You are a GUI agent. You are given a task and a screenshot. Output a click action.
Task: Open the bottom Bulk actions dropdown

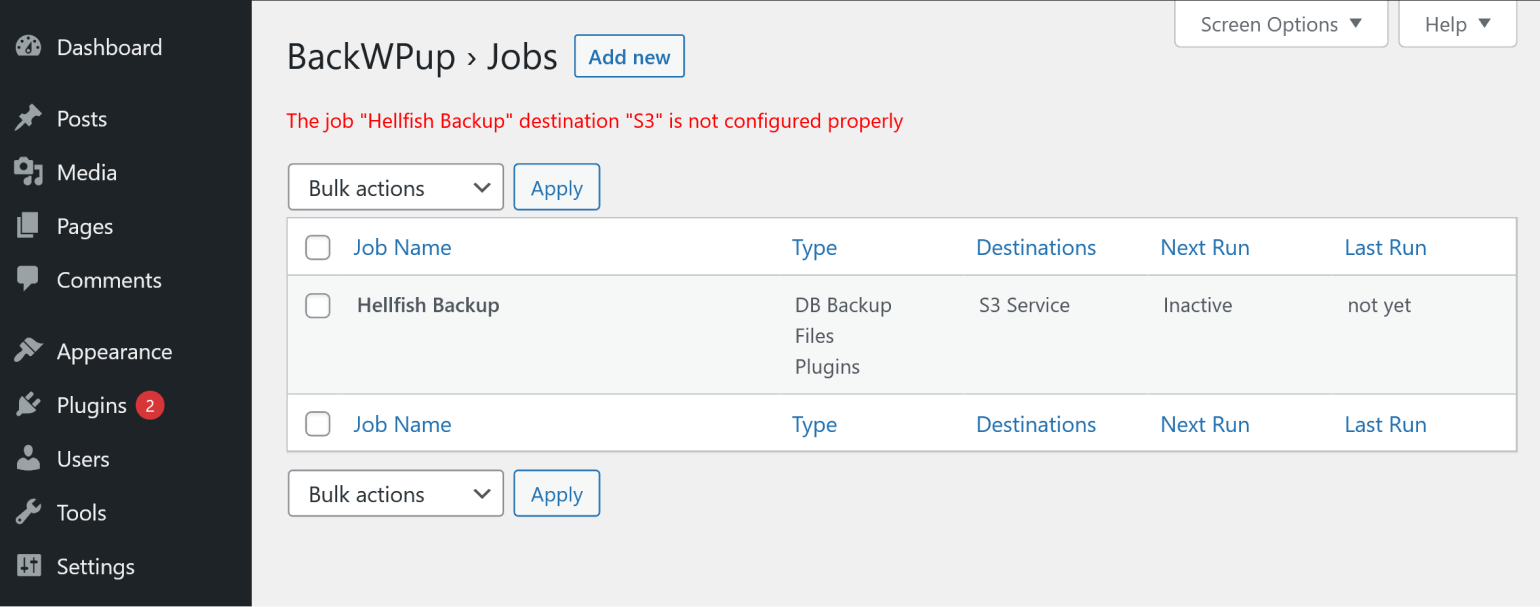point(396,493)
